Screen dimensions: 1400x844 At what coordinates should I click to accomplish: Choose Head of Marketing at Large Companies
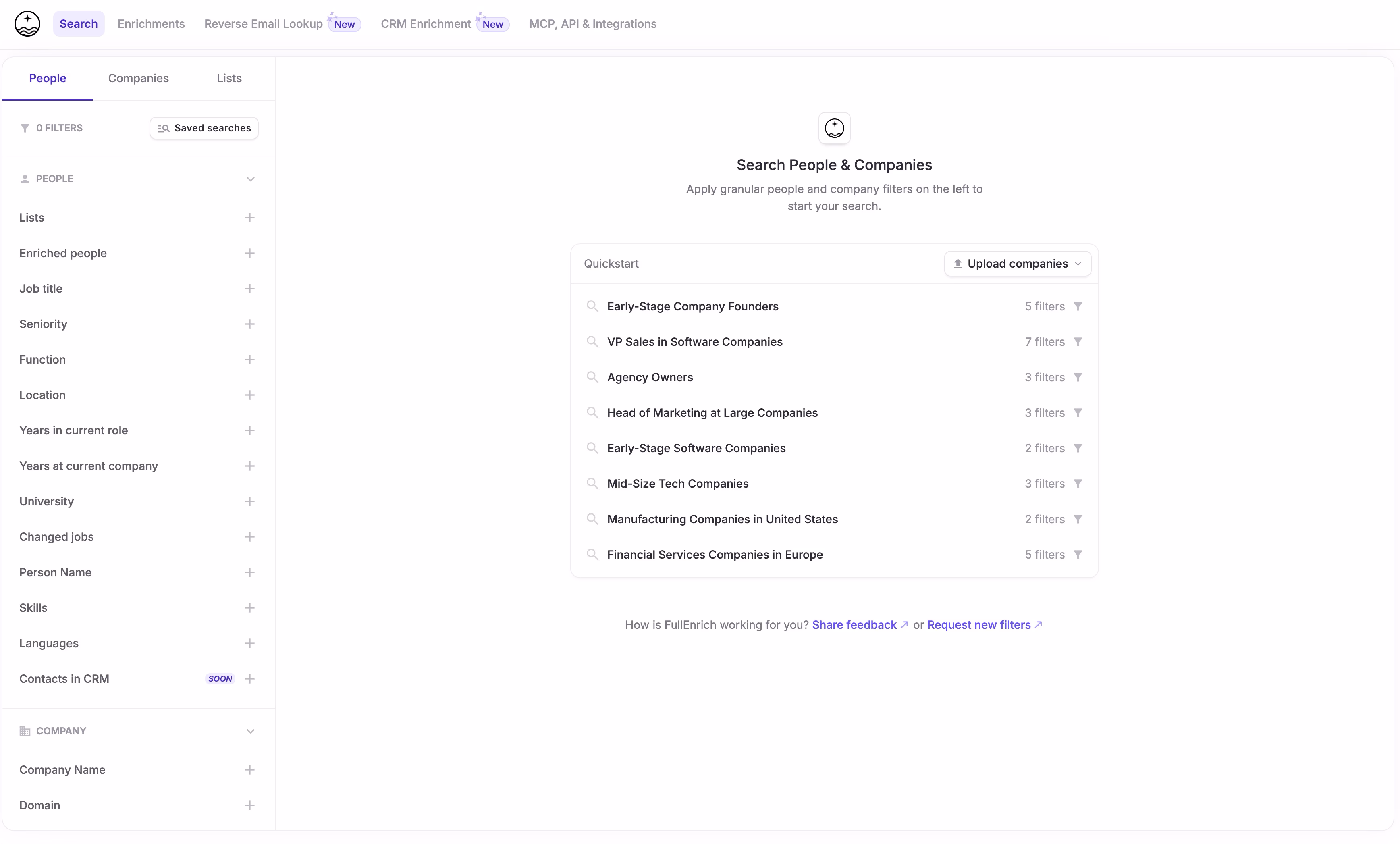click(834, 413)
